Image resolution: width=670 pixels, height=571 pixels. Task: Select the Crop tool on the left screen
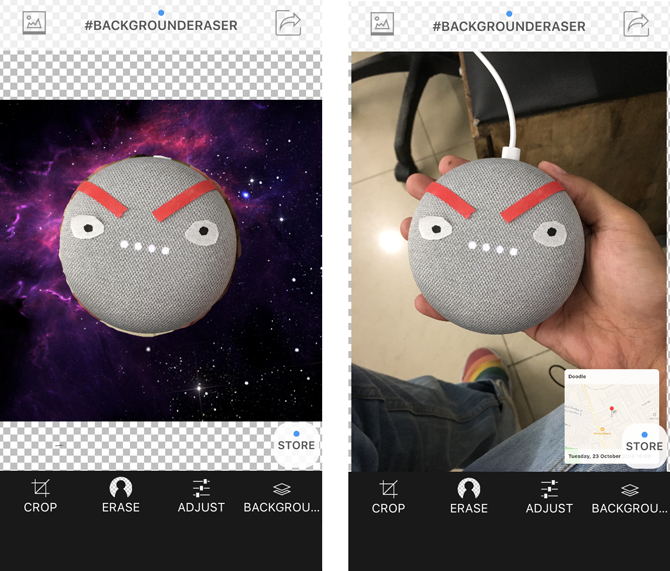click(40, 496)
